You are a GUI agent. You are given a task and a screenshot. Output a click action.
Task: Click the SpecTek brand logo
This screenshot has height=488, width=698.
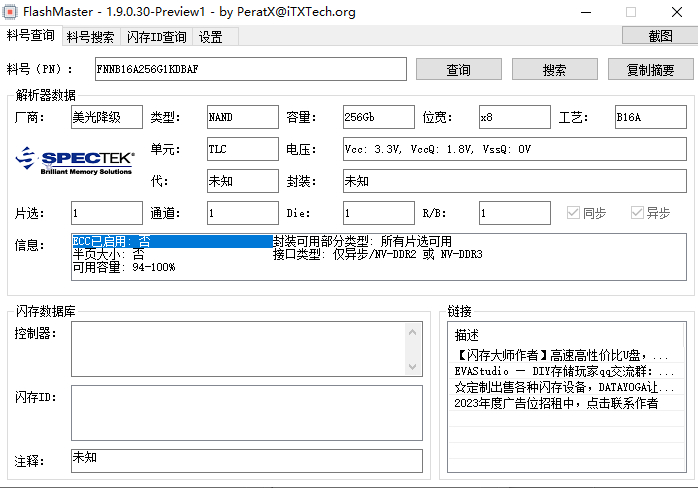[75, 160]
